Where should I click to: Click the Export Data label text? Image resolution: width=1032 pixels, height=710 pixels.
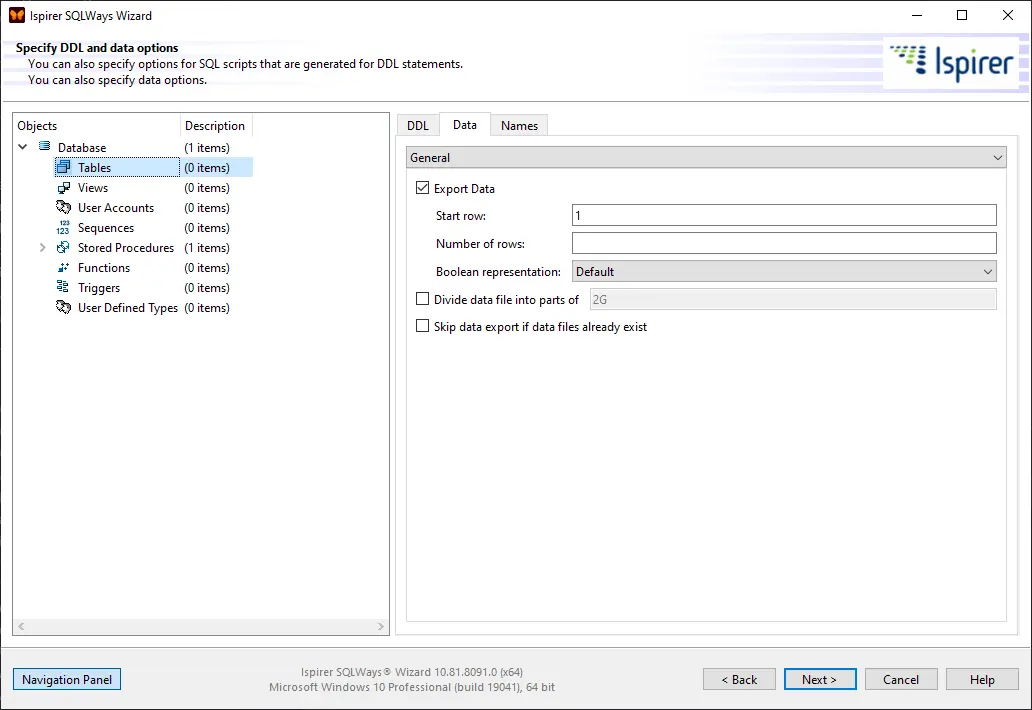click(464, 188)
